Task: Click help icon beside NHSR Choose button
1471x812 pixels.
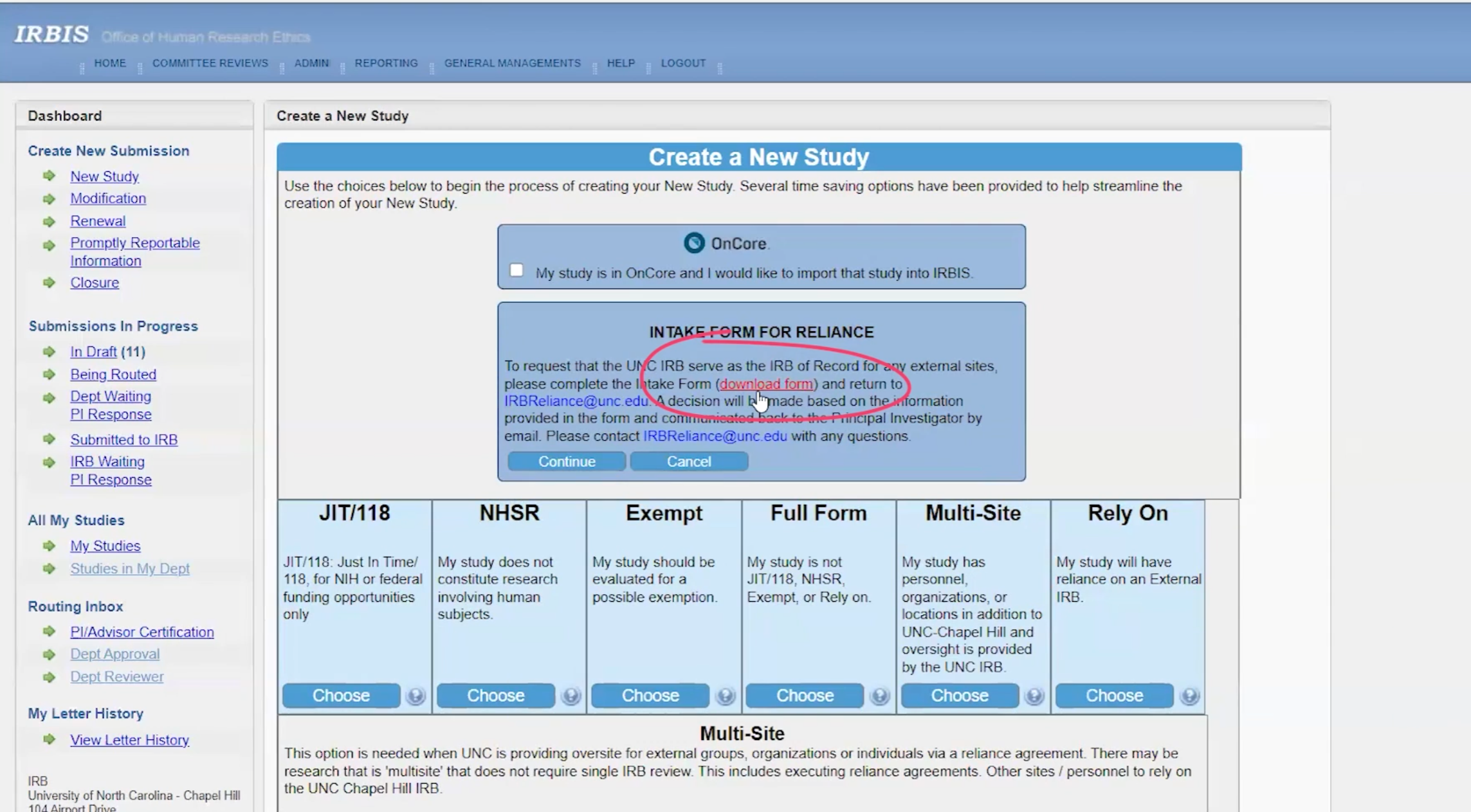Action: pyautogui.click(x=571, y=696)
